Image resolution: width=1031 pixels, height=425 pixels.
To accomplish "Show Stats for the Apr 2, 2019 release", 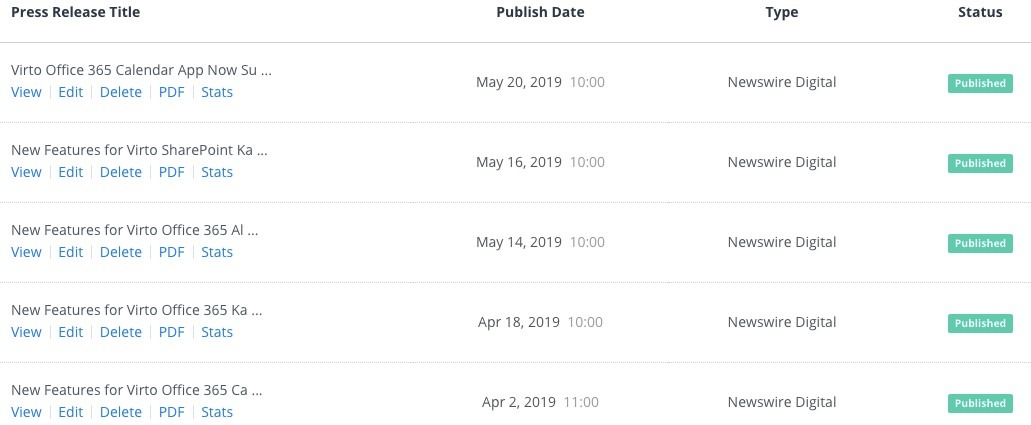I will (217, 412).
